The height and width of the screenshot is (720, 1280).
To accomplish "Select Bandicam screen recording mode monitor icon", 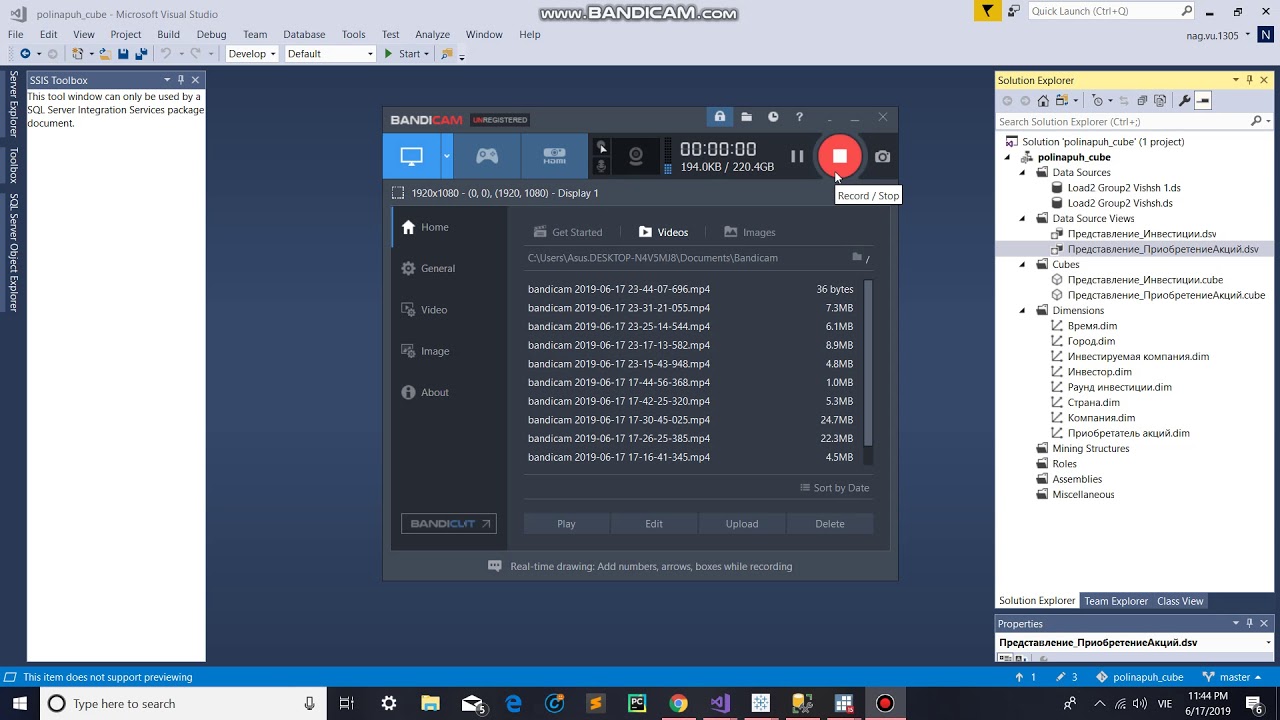I will tap(411, 156).
